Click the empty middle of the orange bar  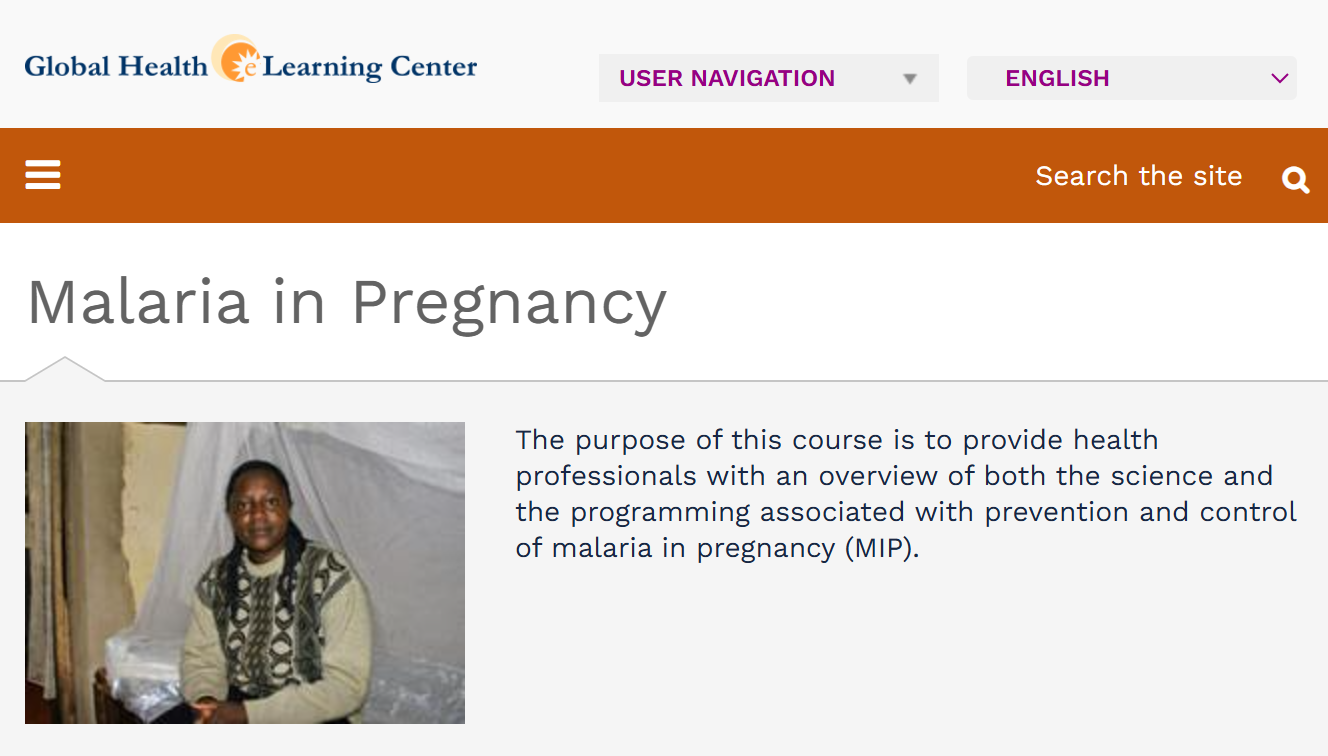pyautogui.click(x=540, y=175)
